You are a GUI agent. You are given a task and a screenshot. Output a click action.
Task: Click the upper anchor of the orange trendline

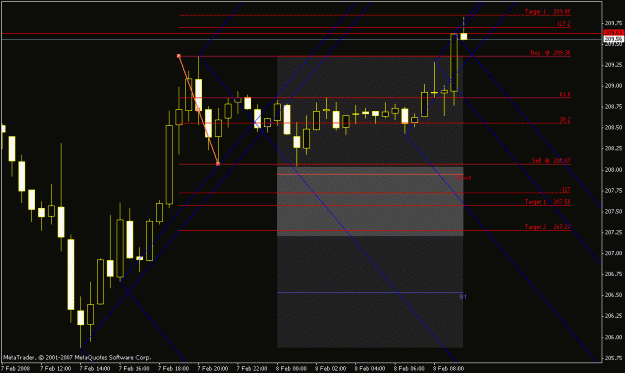point(179,56)
